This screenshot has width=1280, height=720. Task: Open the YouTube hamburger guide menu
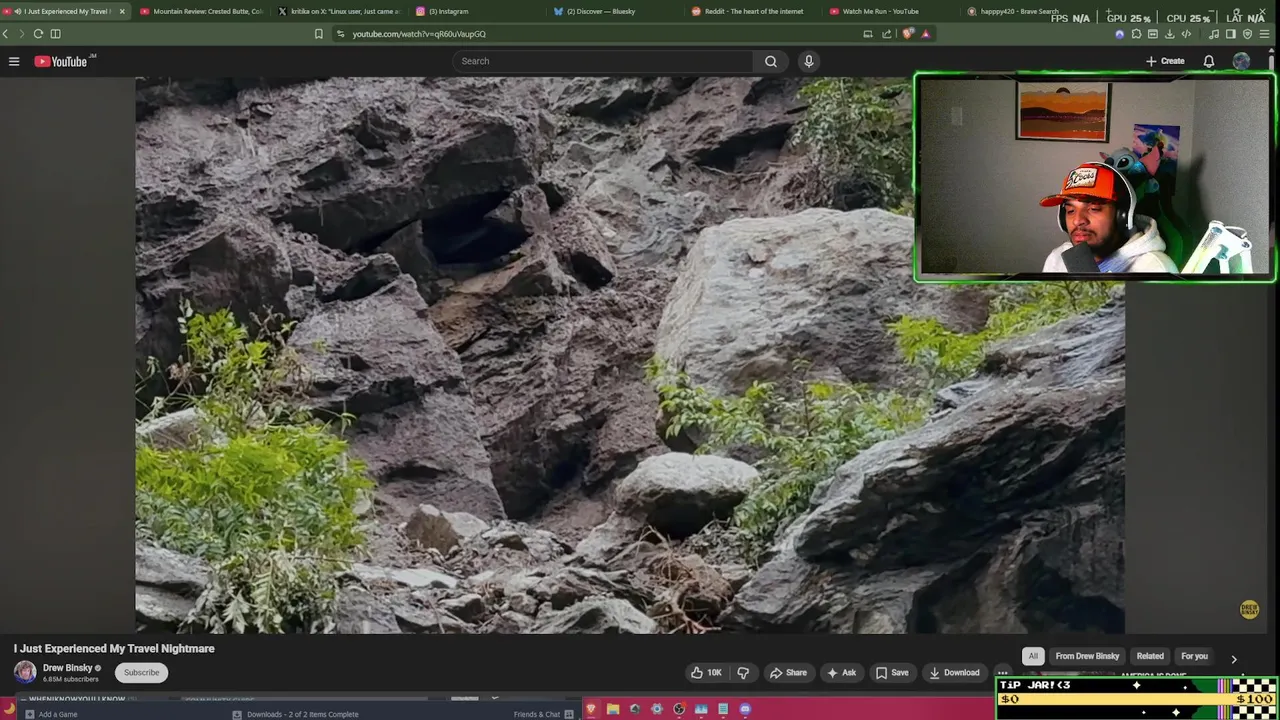point(14,61)
